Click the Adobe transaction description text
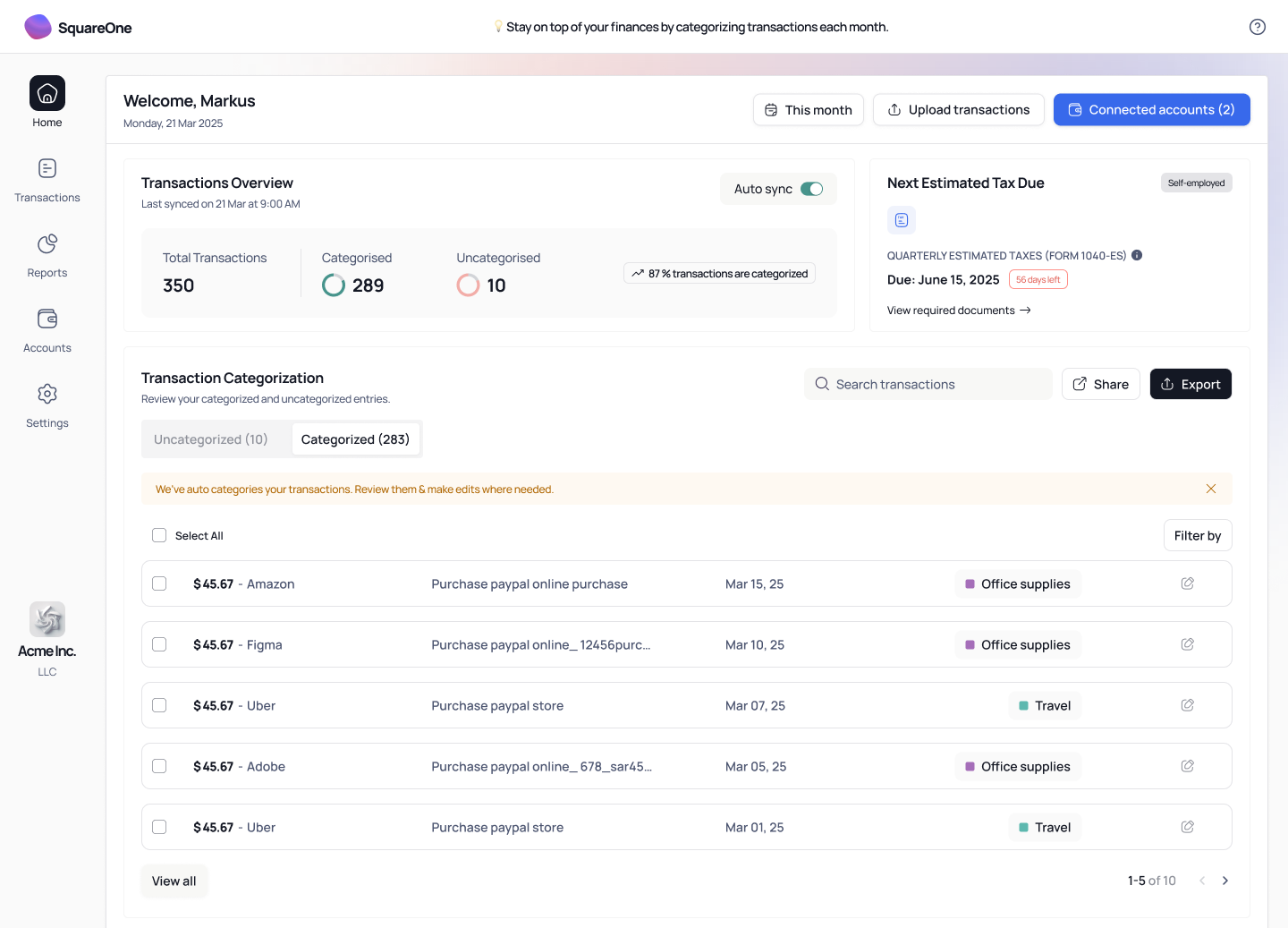The image size is (1288, 928). coord(542,766)
